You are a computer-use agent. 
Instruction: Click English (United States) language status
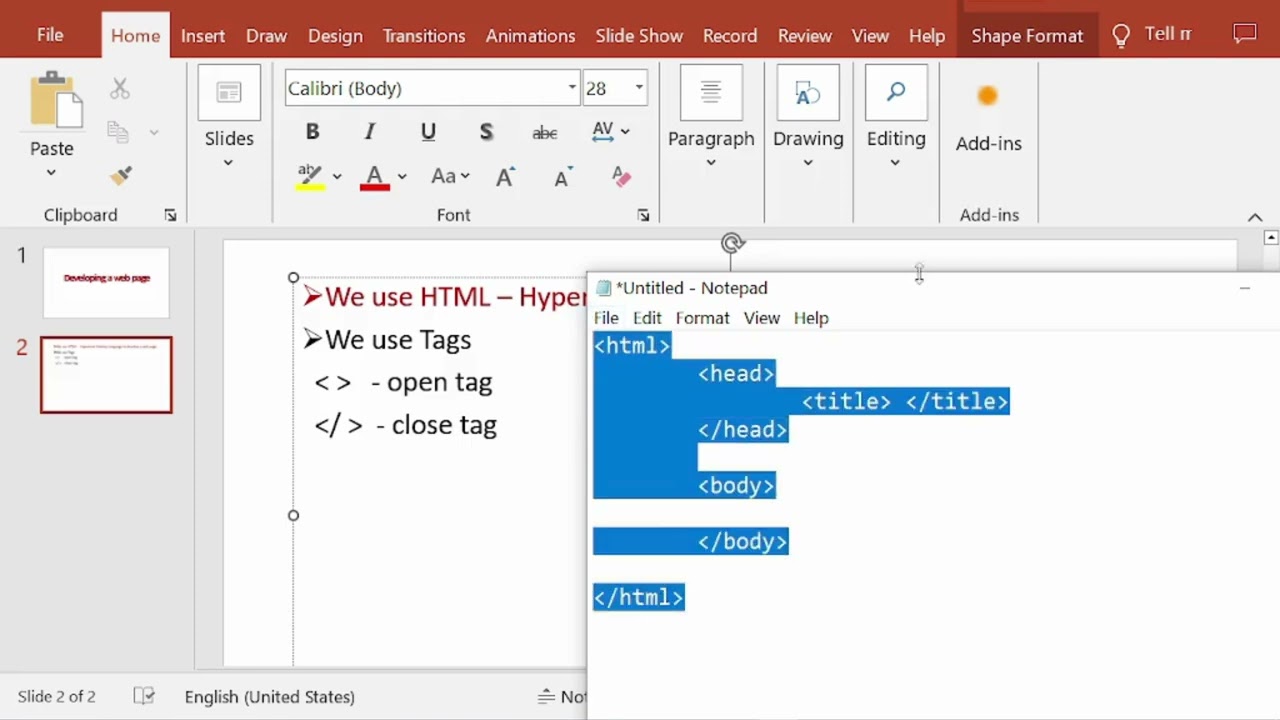tap(269, 697)
